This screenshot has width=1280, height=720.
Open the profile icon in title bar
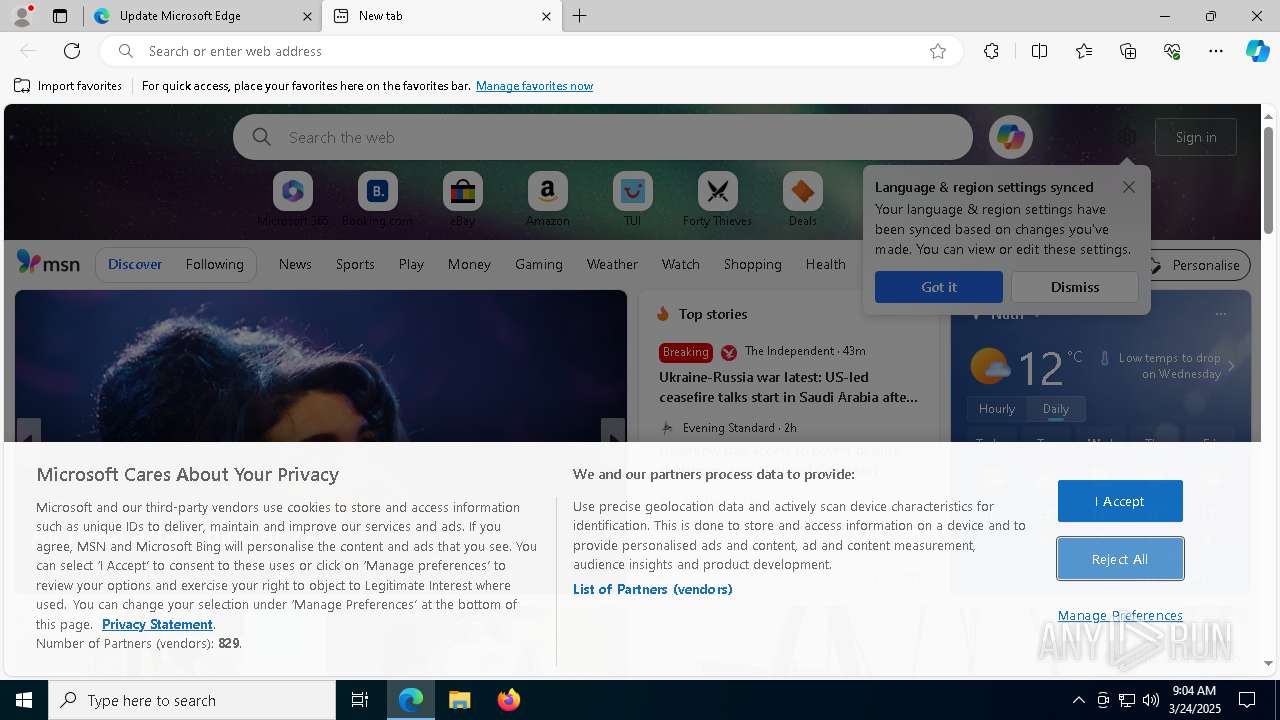tap(22, 16)
